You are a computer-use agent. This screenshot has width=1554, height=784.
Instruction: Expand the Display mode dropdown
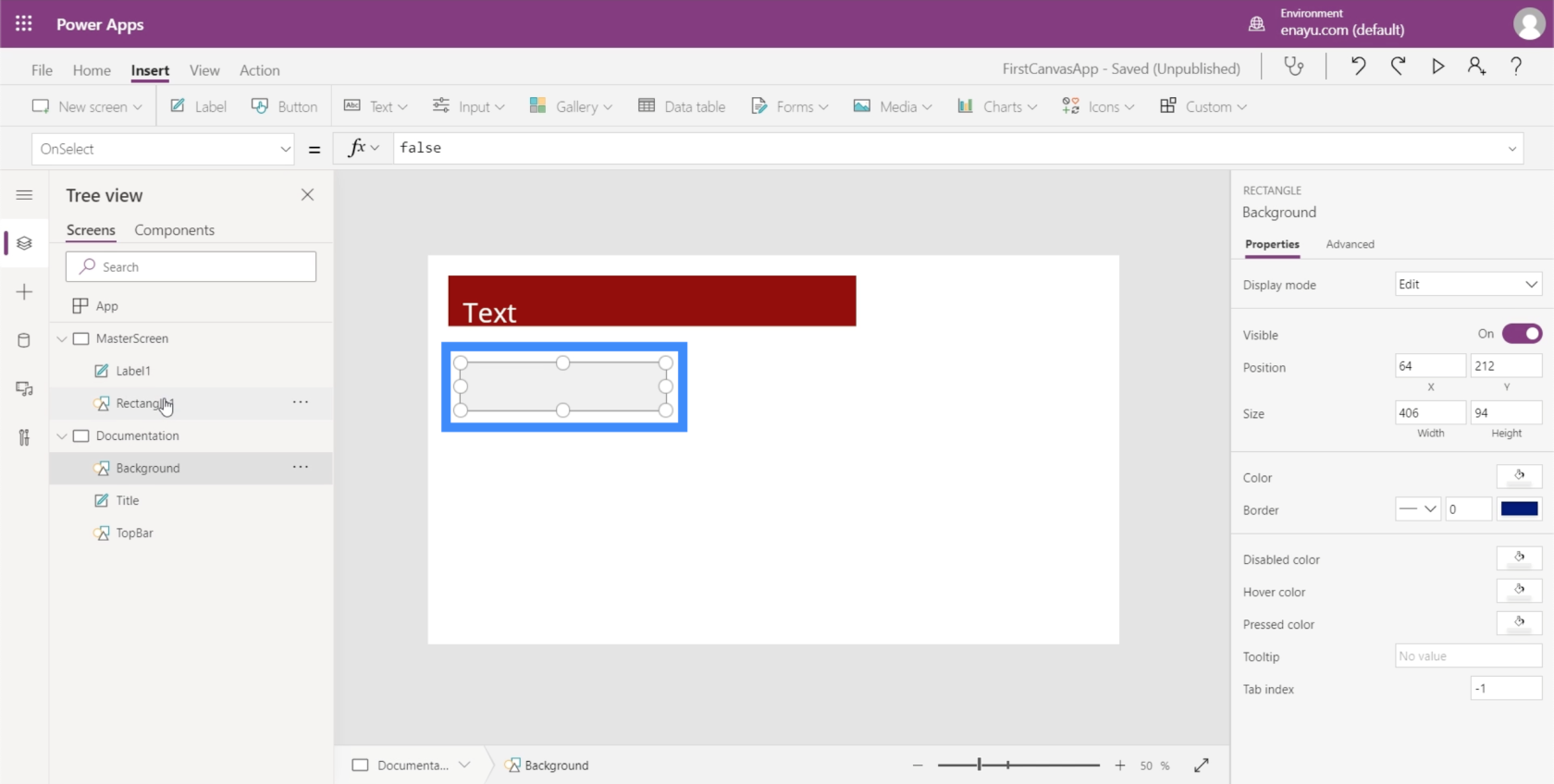1468,285
